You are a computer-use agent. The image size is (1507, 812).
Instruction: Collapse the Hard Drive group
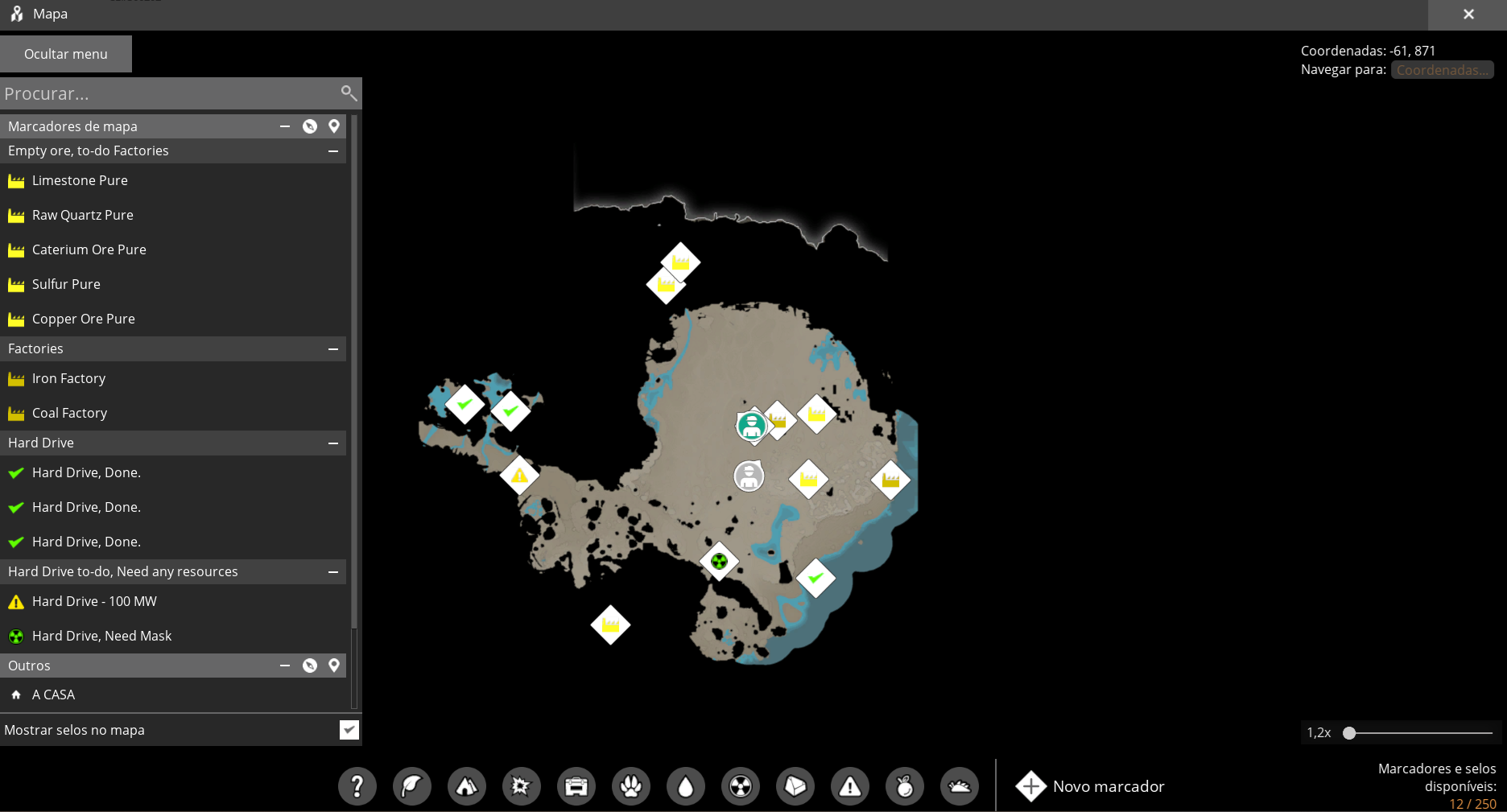click(x=333, y=443)
